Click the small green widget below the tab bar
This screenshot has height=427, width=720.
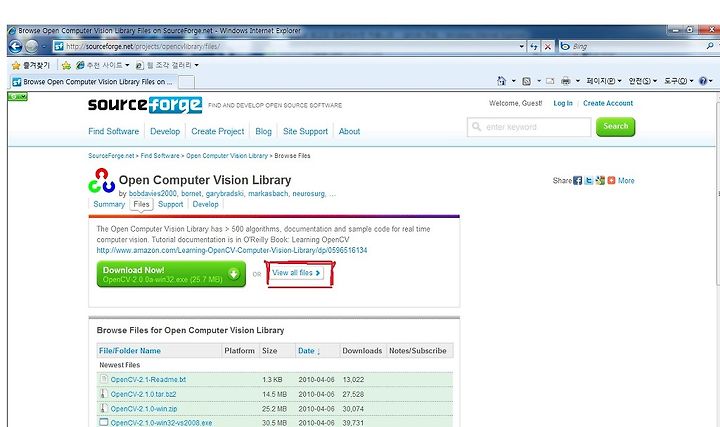(x=17, y=96)
